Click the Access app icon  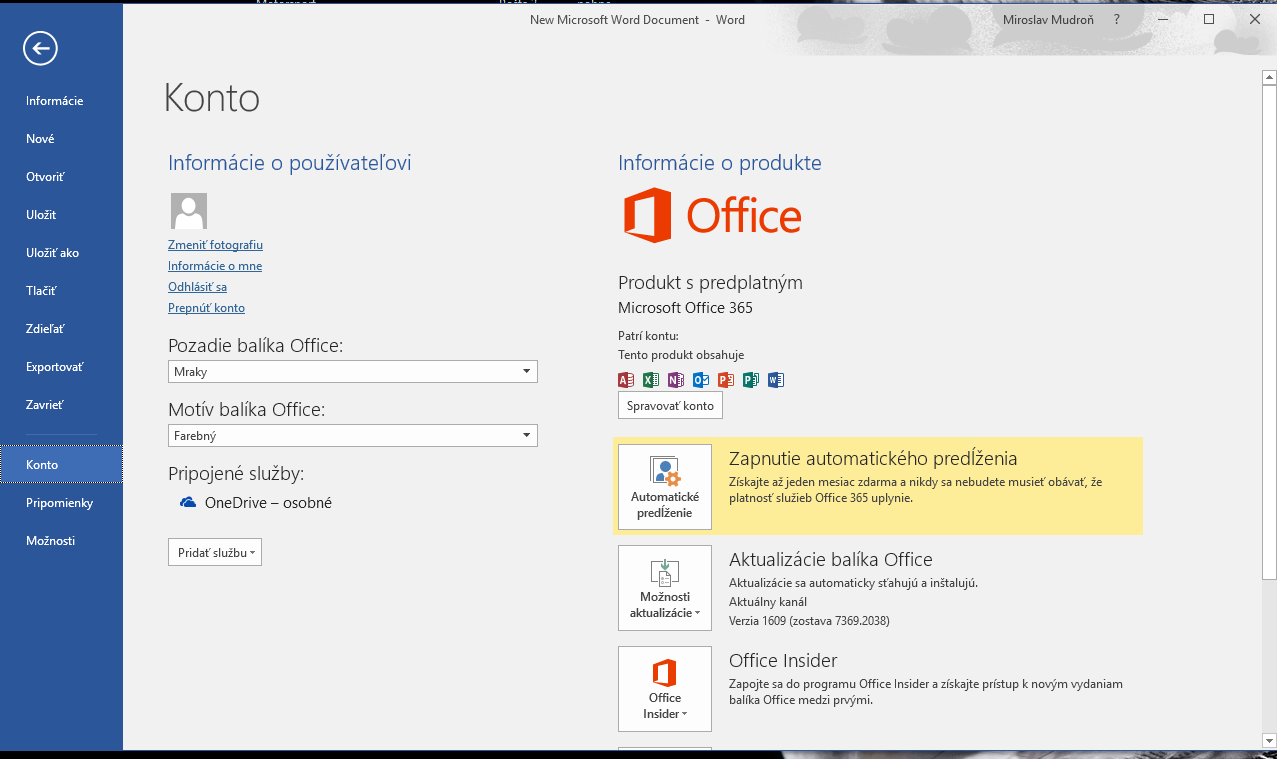tap(626, 380)
